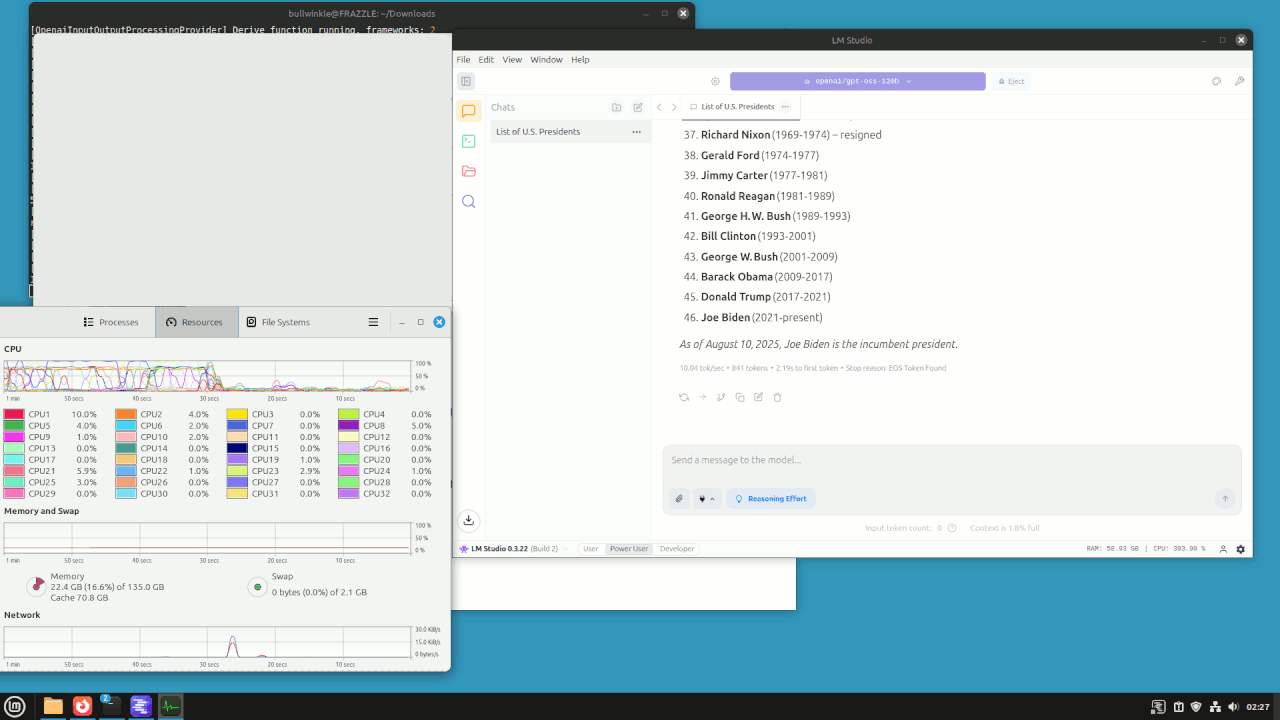
Task: Open the Chat section in LM Studio sidebar
Action: click(468, 111)
